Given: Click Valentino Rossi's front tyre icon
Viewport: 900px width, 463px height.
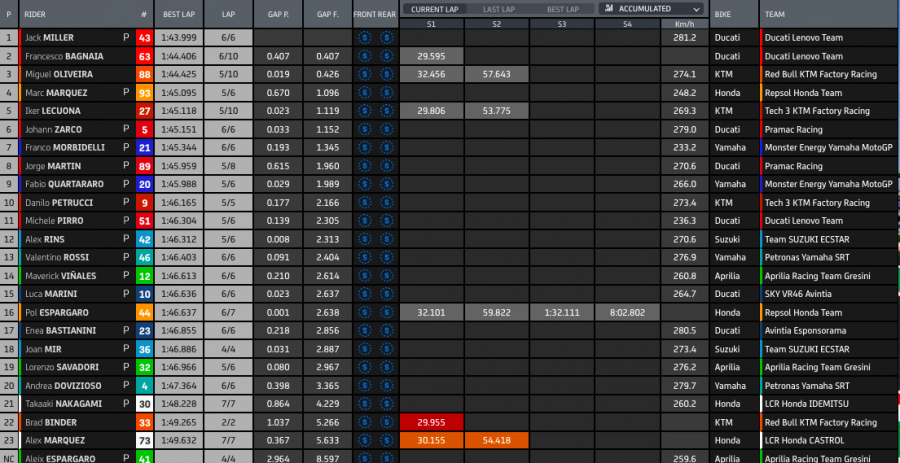Looking at the screenshot, I should [x=366, y=257].
